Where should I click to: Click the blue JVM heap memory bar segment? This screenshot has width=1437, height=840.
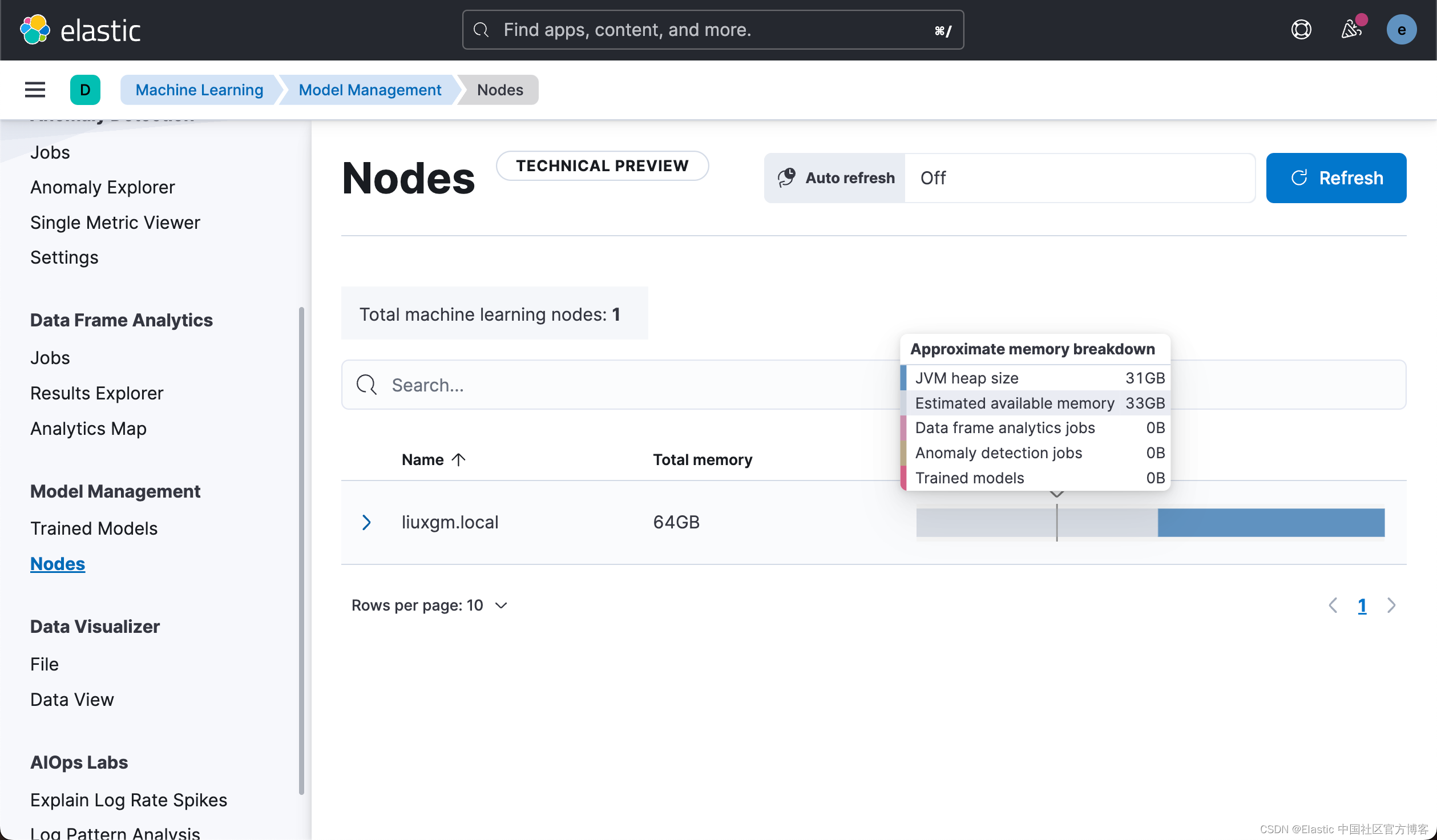pos(1271,523)
